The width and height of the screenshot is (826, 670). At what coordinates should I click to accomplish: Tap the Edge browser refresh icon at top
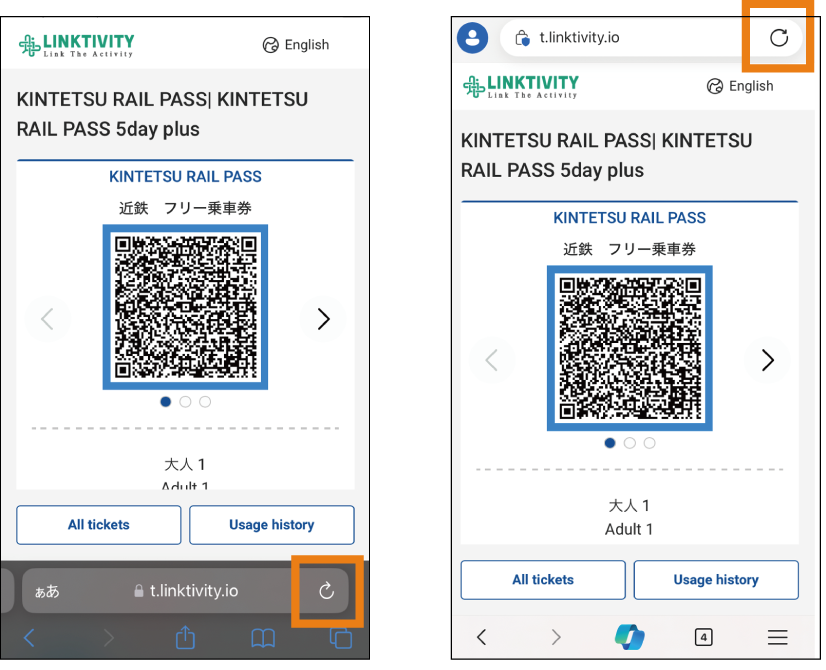click(779, 38)
